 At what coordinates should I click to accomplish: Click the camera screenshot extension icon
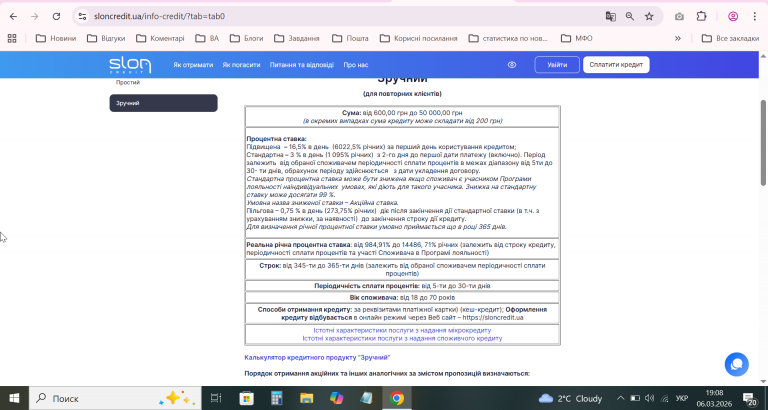(679, 16)
